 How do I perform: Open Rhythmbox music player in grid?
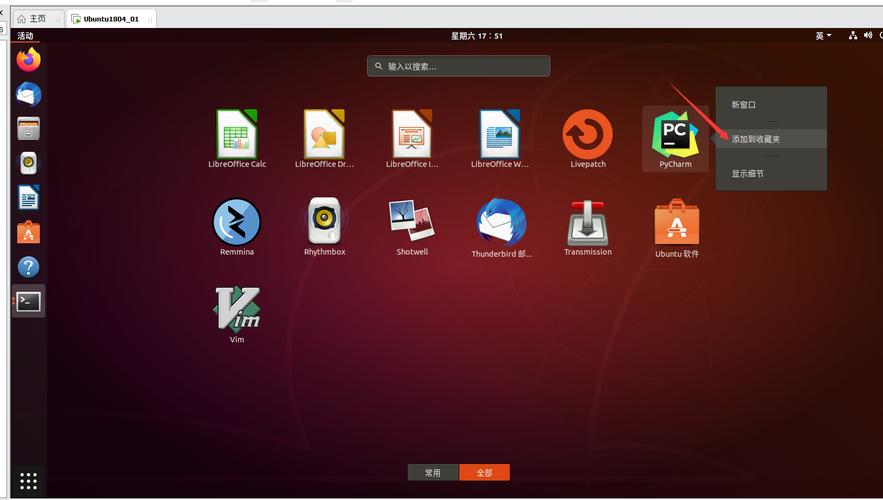324,222
